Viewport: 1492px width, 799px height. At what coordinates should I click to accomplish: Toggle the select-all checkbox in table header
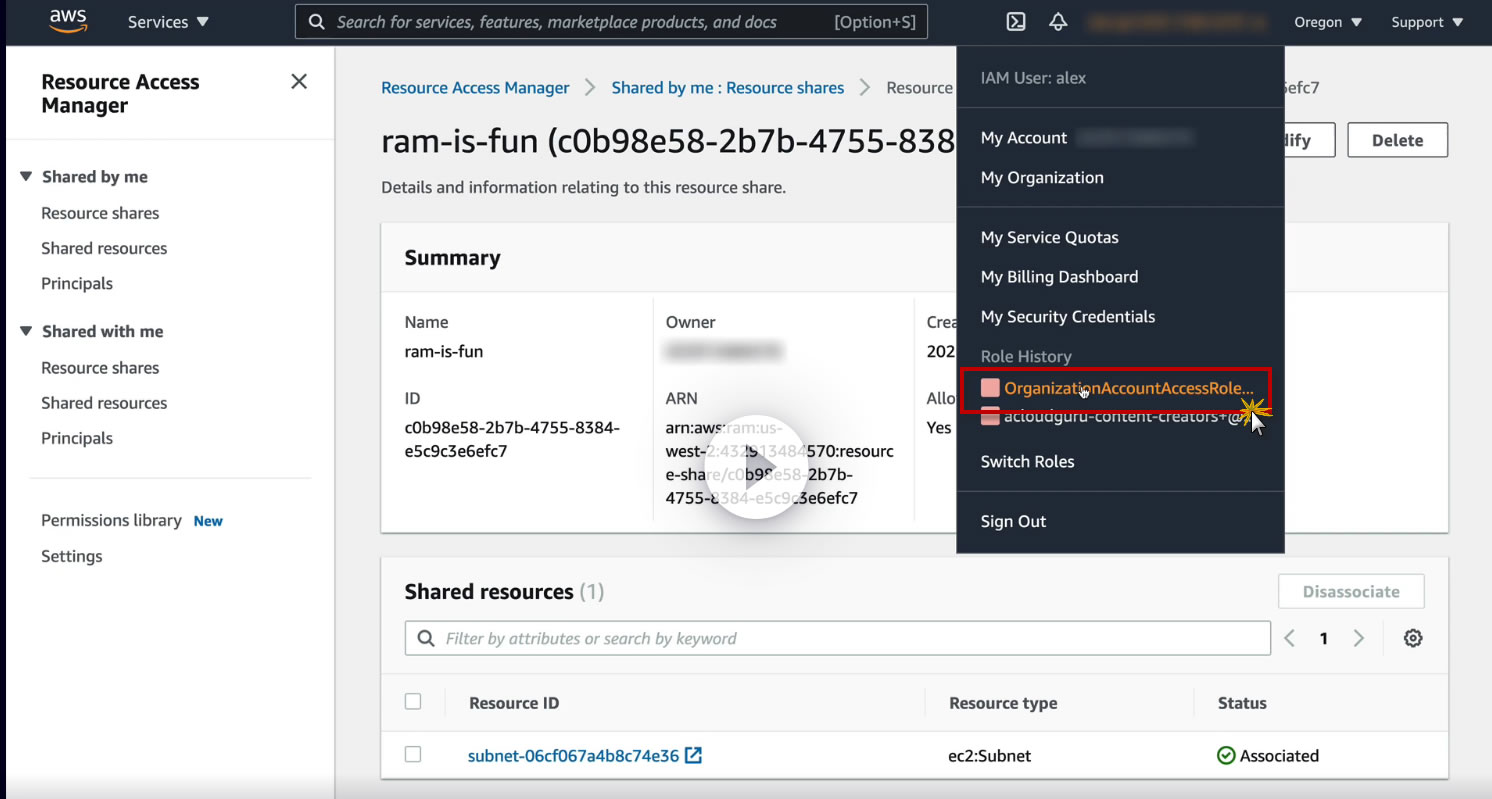pyautogui.click(x=413, y=702)
